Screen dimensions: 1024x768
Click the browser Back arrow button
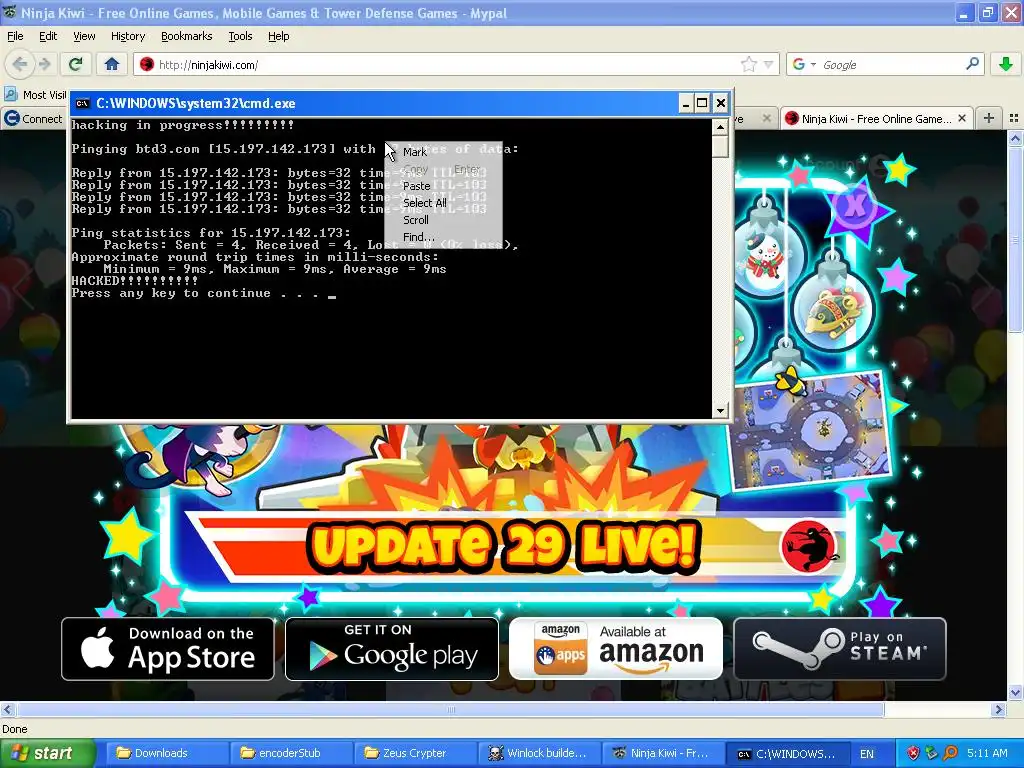(x=20, y=64)
